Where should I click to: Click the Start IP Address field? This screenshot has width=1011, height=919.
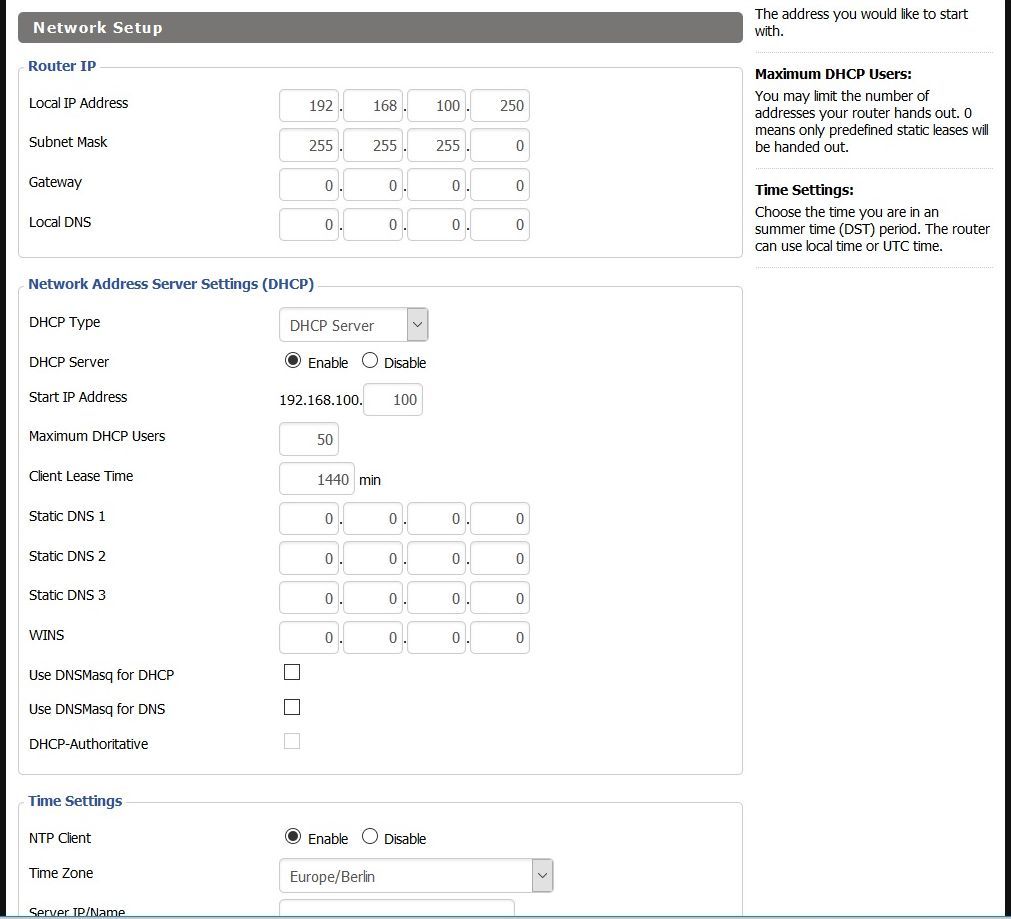click(393, 400)
